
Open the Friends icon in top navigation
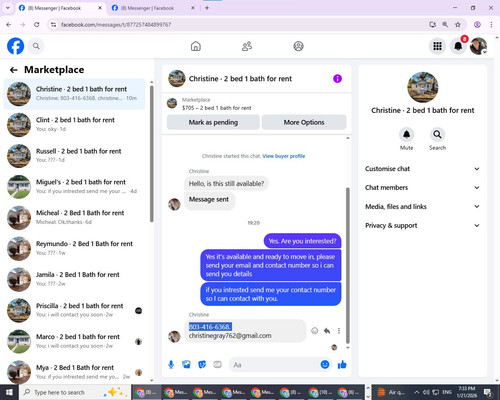247,46
